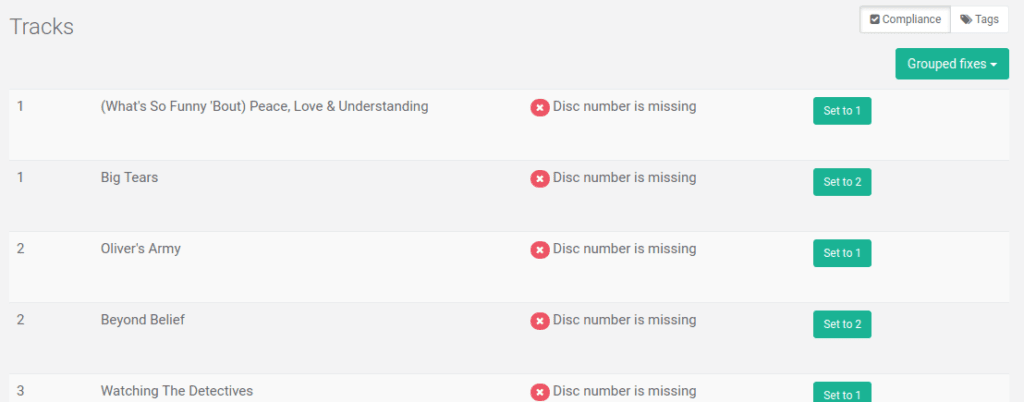
Task: Select the Oliver's Army track title
Action: pyautogui.click(x=140, y=249)
